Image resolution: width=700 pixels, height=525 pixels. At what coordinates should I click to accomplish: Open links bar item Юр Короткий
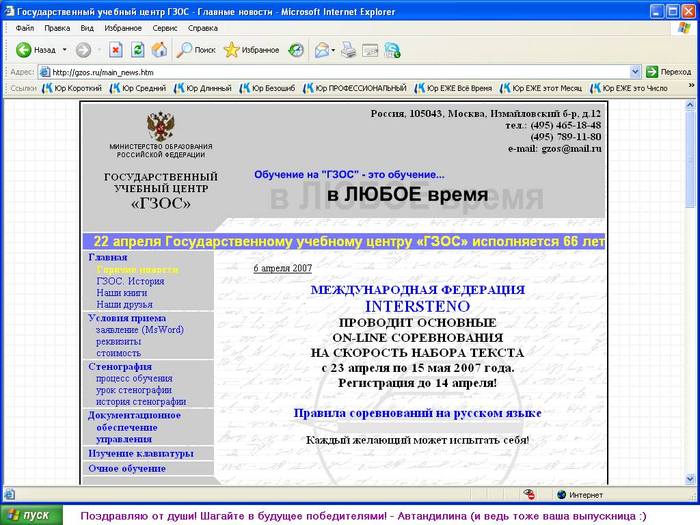click(x=72, y=88)
